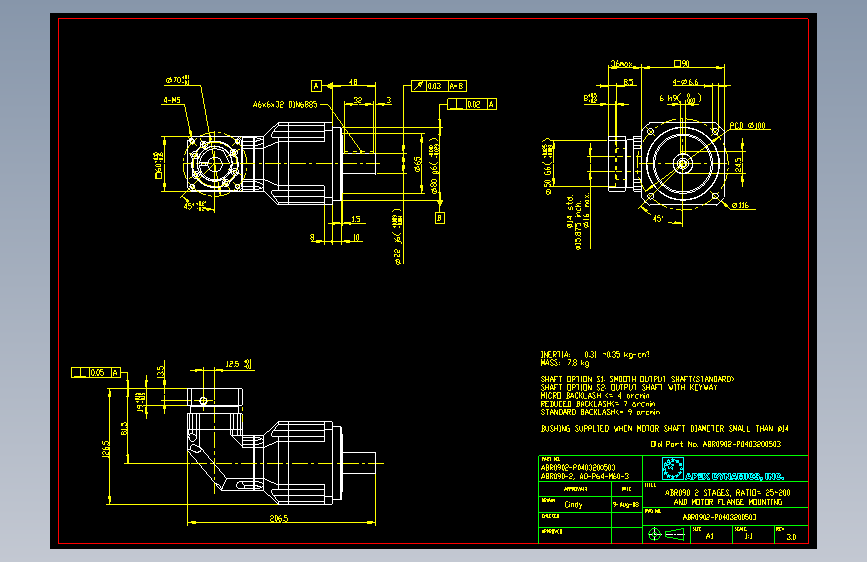Select the 10 dimension below the flange
This screenshot has height=562, width=867.
tap(356, 237)
